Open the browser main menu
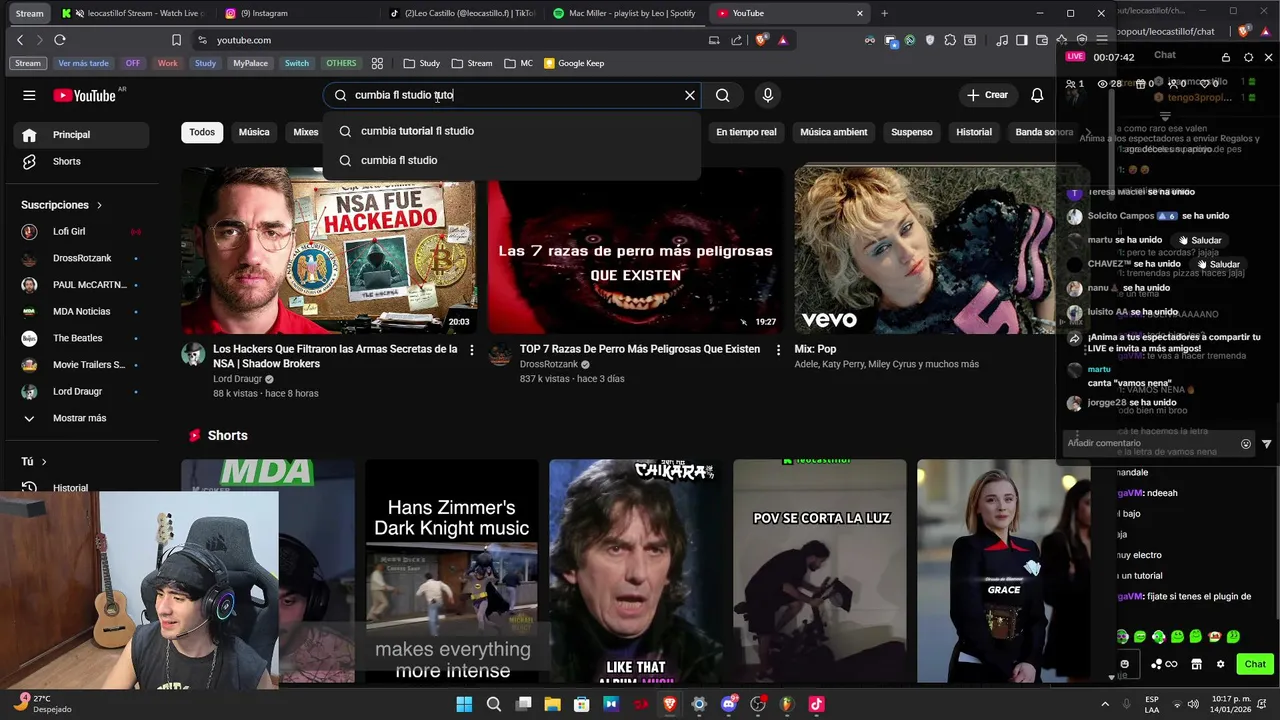 click(1101, 40)
